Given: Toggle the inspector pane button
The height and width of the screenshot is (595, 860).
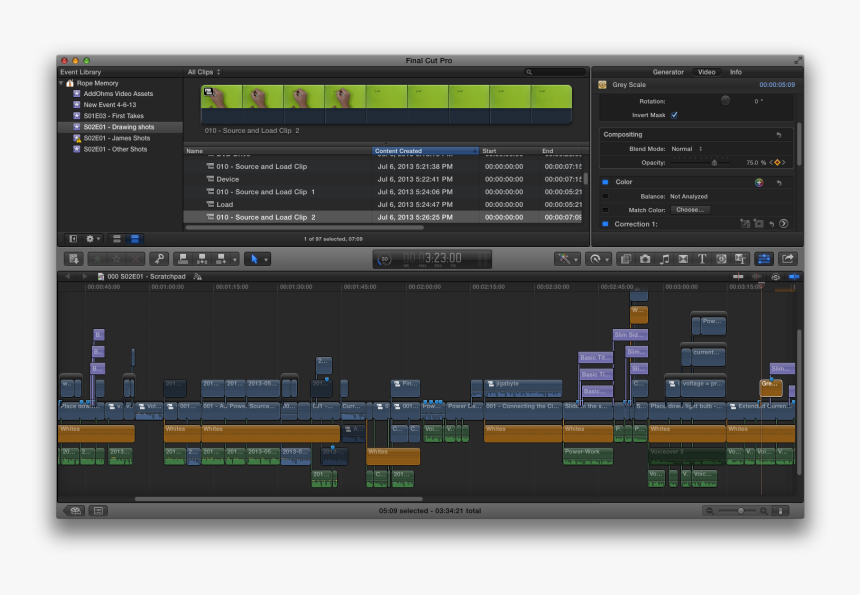Looking at the screenshot, I should (763, 259).
